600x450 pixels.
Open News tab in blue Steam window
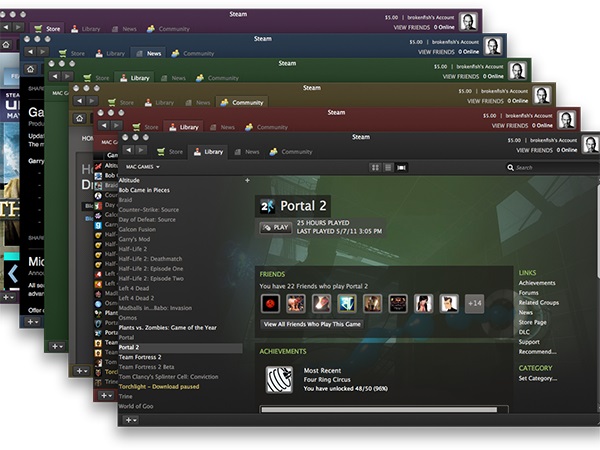(149, 54)
